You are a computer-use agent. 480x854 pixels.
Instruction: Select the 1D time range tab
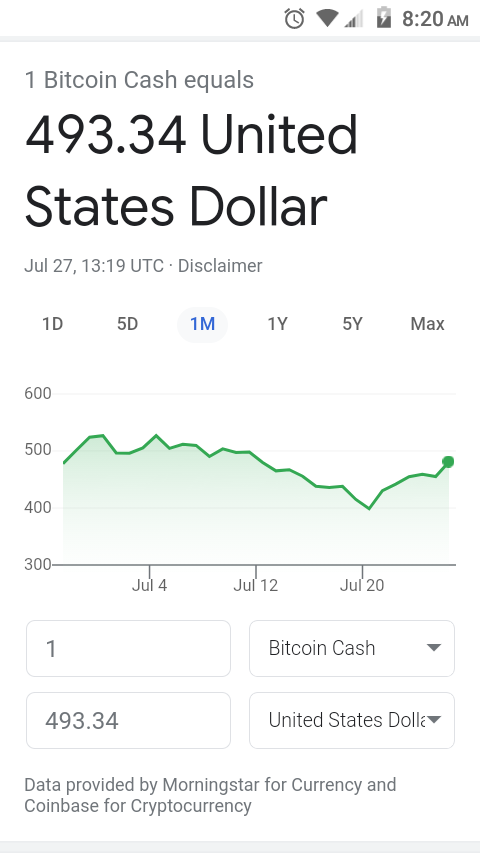coord(52,324)
